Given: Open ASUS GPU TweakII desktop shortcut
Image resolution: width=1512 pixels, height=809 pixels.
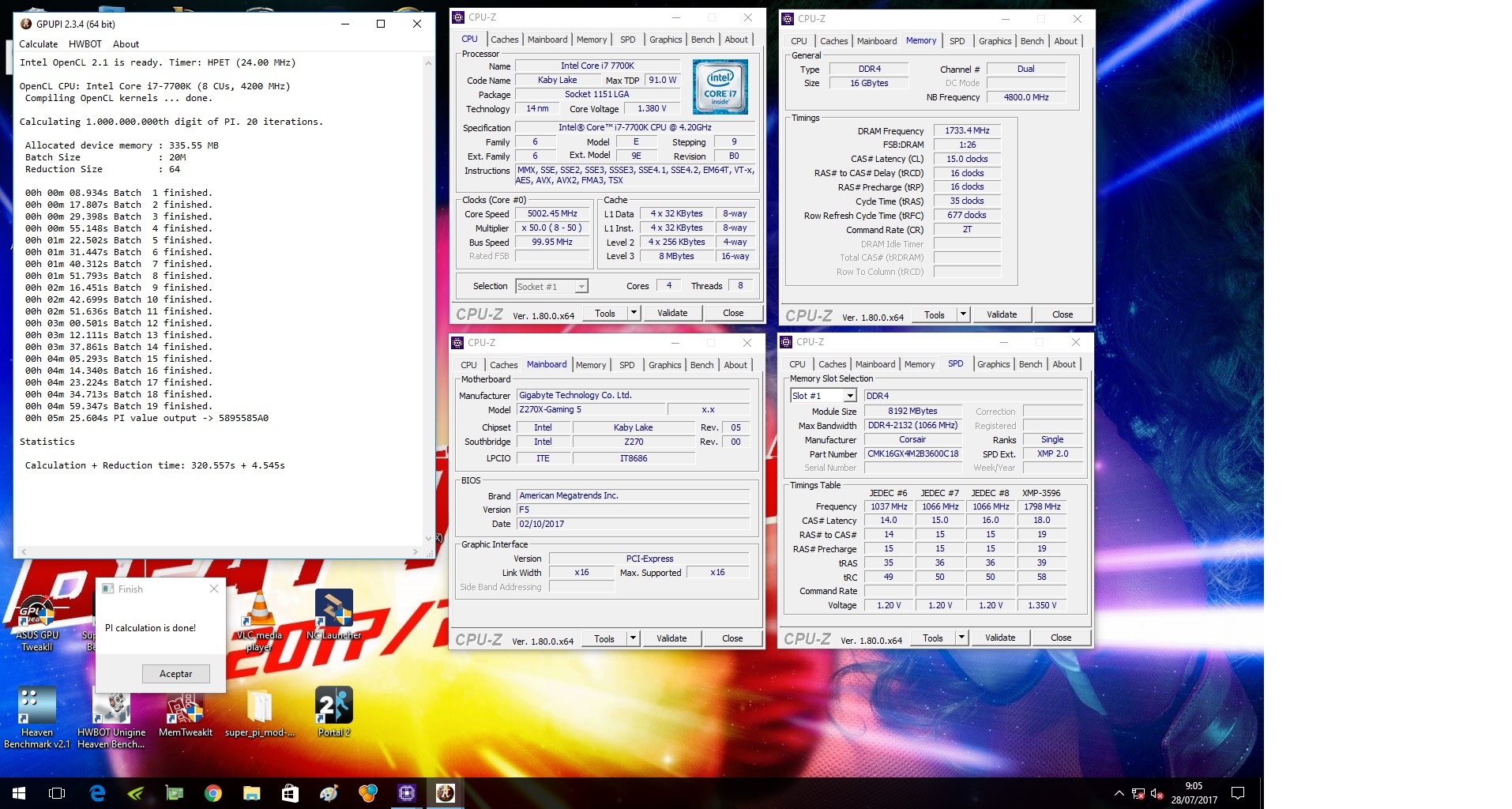Looking at the screenshot, I should [x=36, y=623].
